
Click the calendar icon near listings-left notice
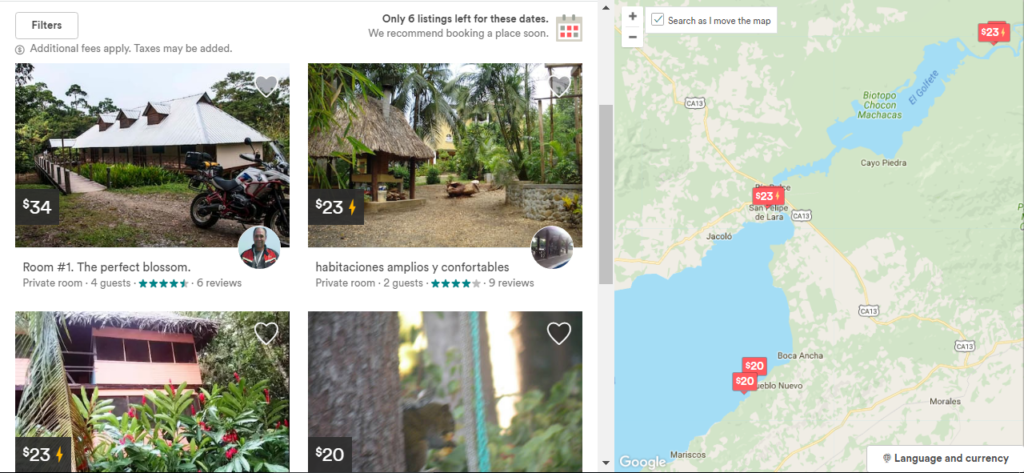[569, 28]
